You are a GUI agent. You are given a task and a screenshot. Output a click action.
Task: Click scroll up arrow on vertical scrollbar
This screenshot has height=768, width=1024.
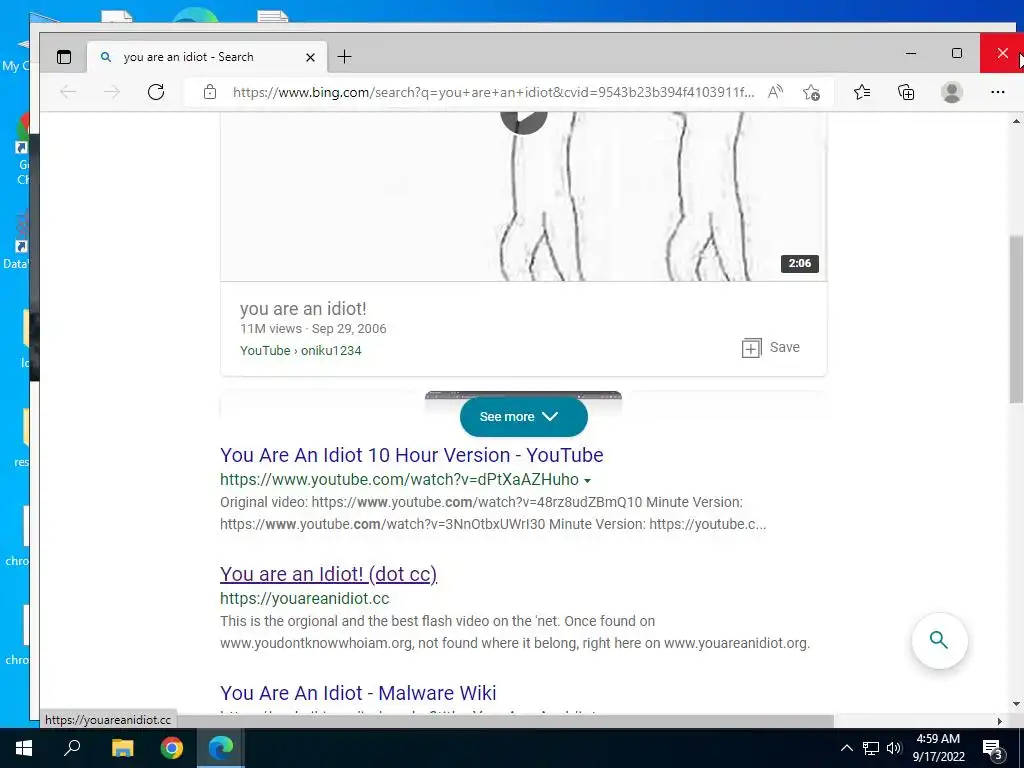click(1016, 121)
